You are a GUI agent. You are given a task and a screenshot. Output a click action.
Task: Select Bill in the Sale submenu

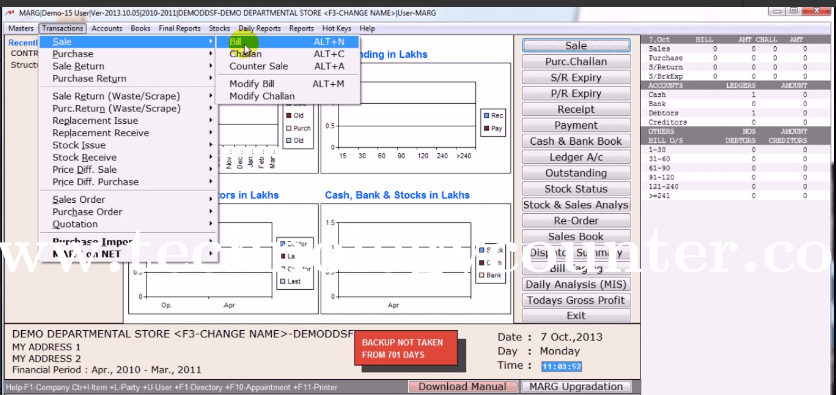pos(287,42)
